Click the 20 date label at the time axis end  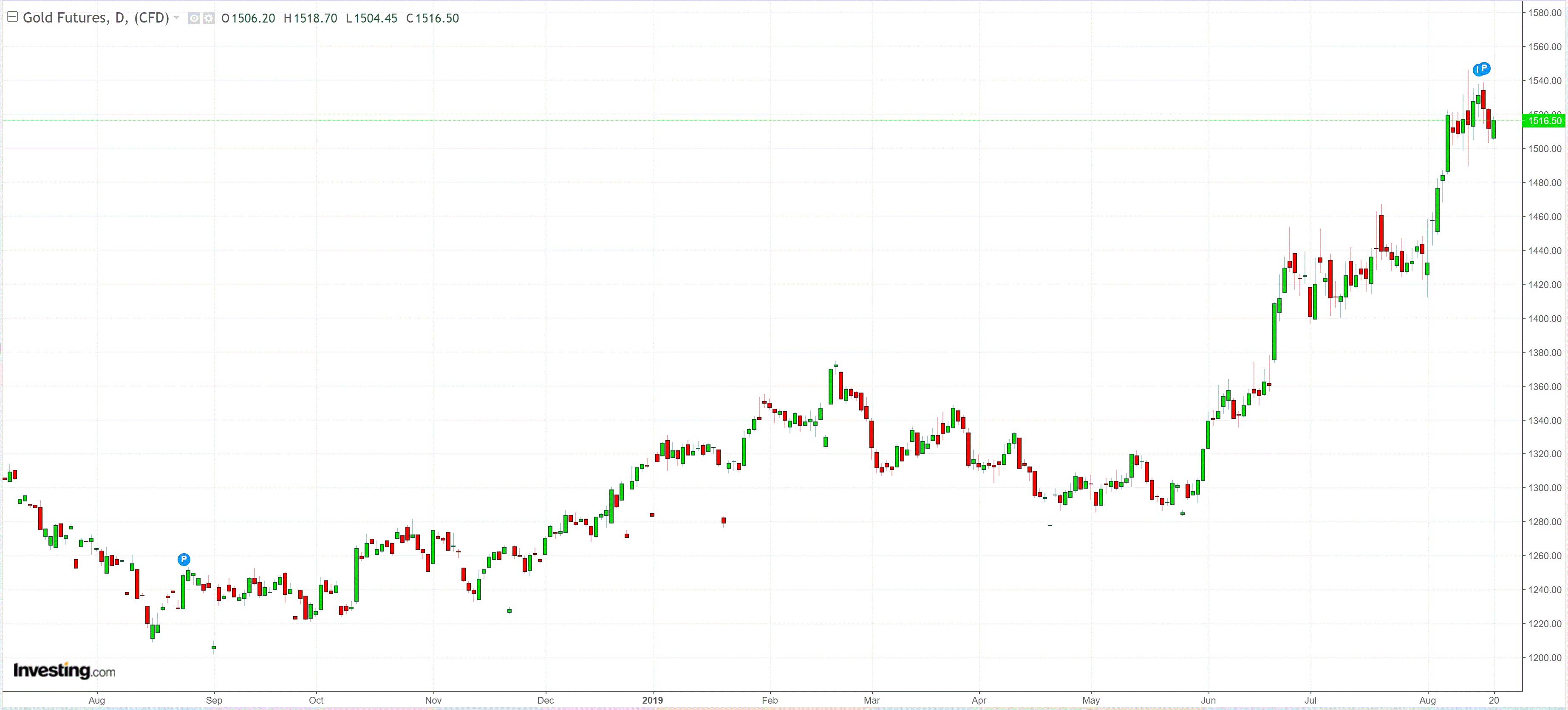click(x=1493, y=700)
